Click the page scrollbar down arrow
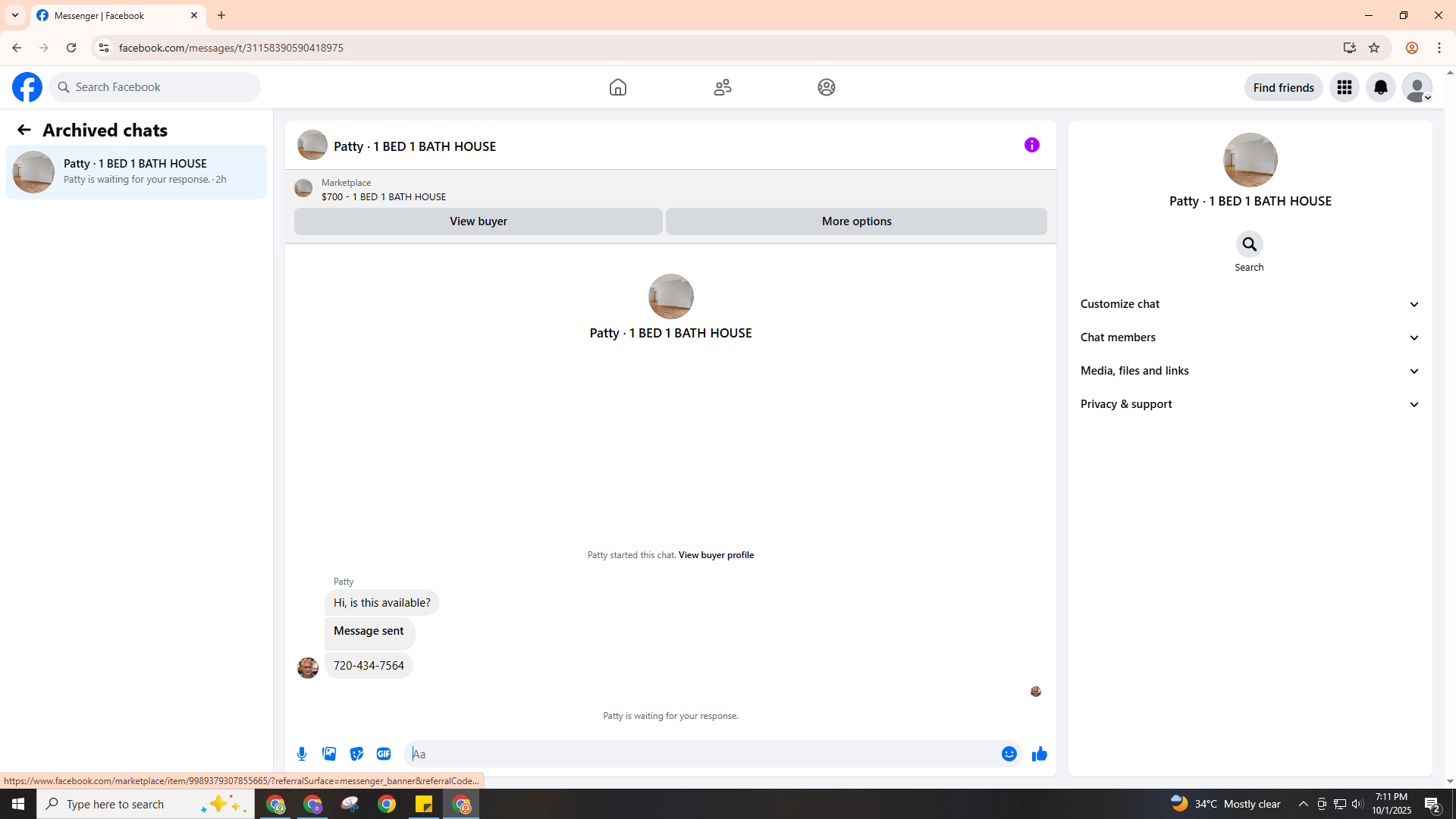This screenshot has height=819, width=1456. coord(1450,782)
